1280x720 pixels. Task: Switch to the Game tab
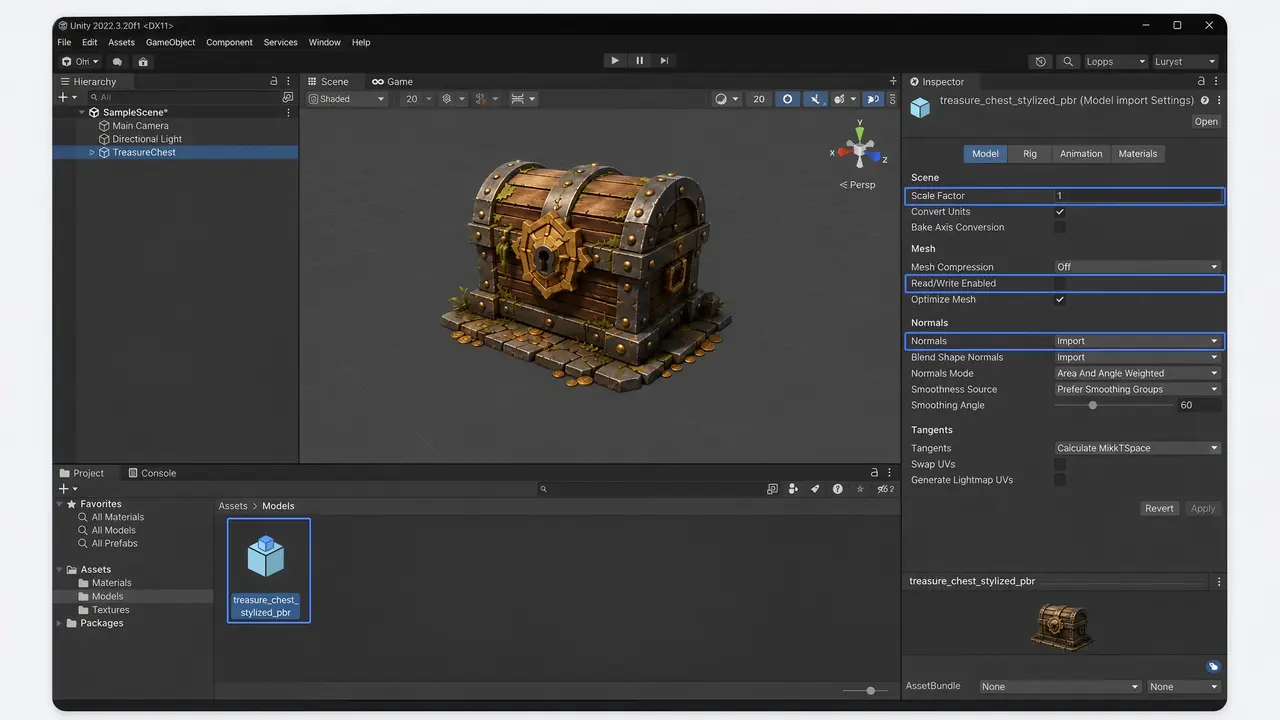click(392, 82)
